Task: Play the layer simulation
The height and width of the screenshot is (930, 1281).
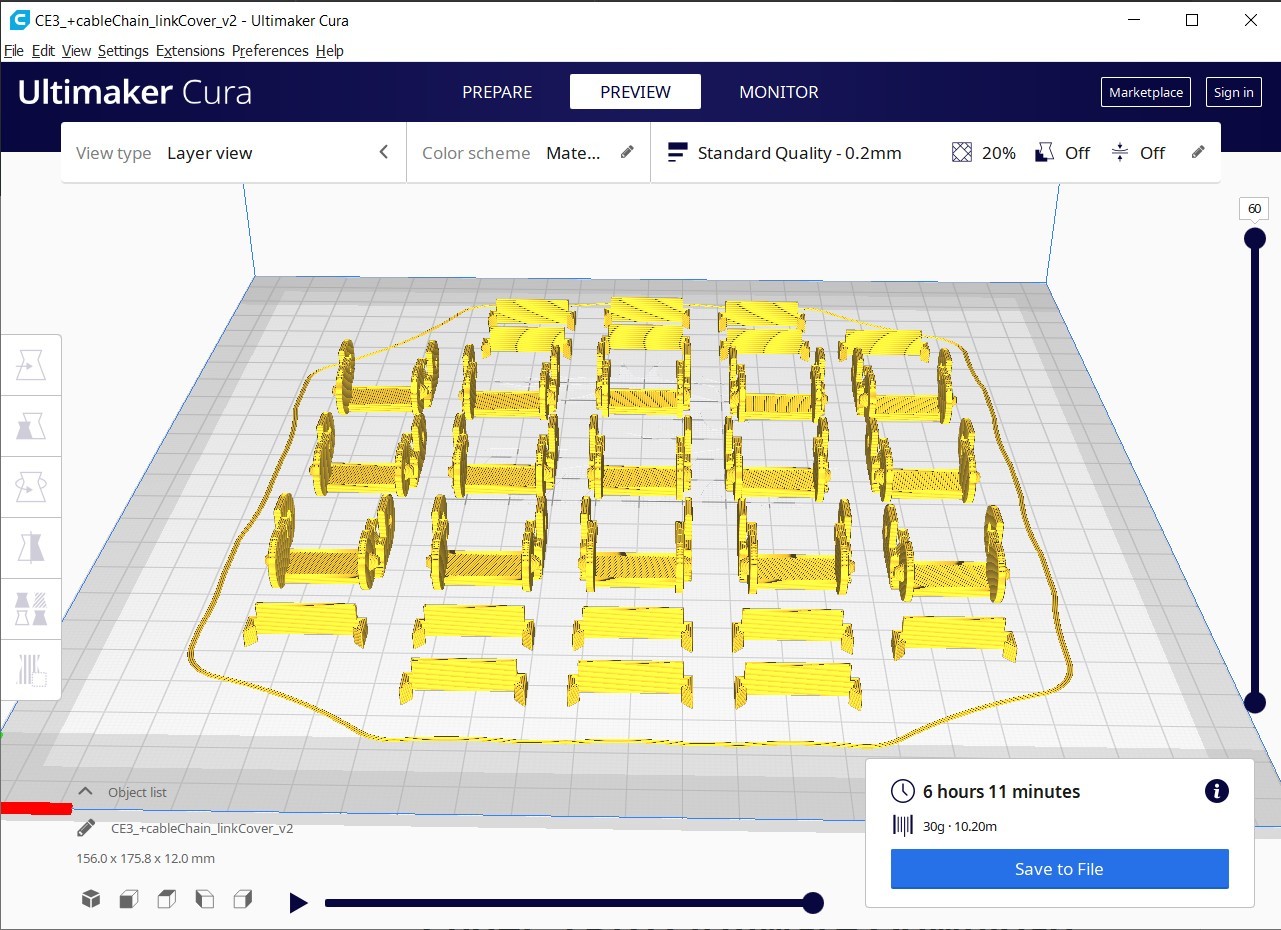Action: [x=298, y=903]
